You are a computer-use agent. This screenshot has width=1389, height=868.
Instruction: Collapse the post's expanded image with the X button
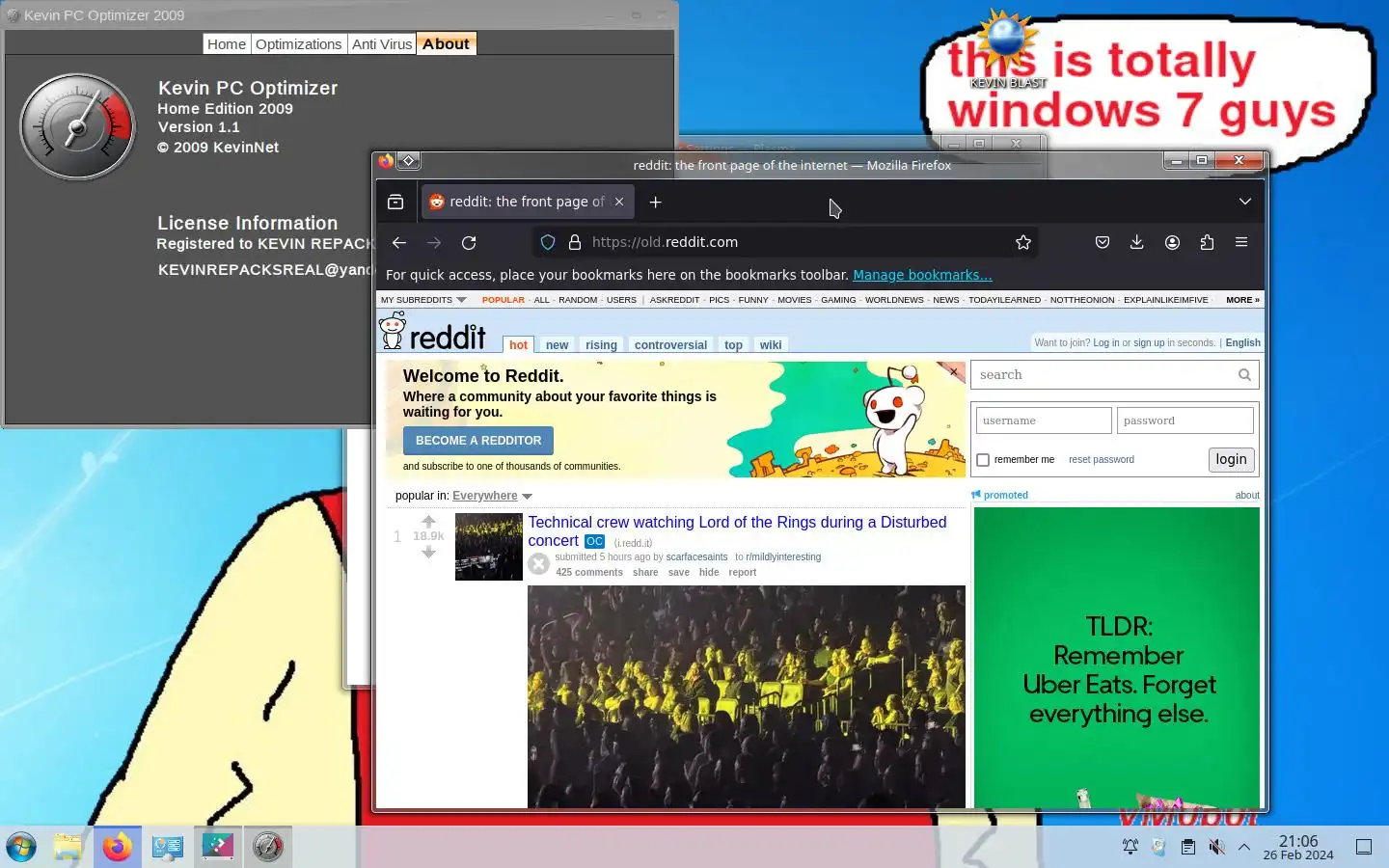[539, 564]
